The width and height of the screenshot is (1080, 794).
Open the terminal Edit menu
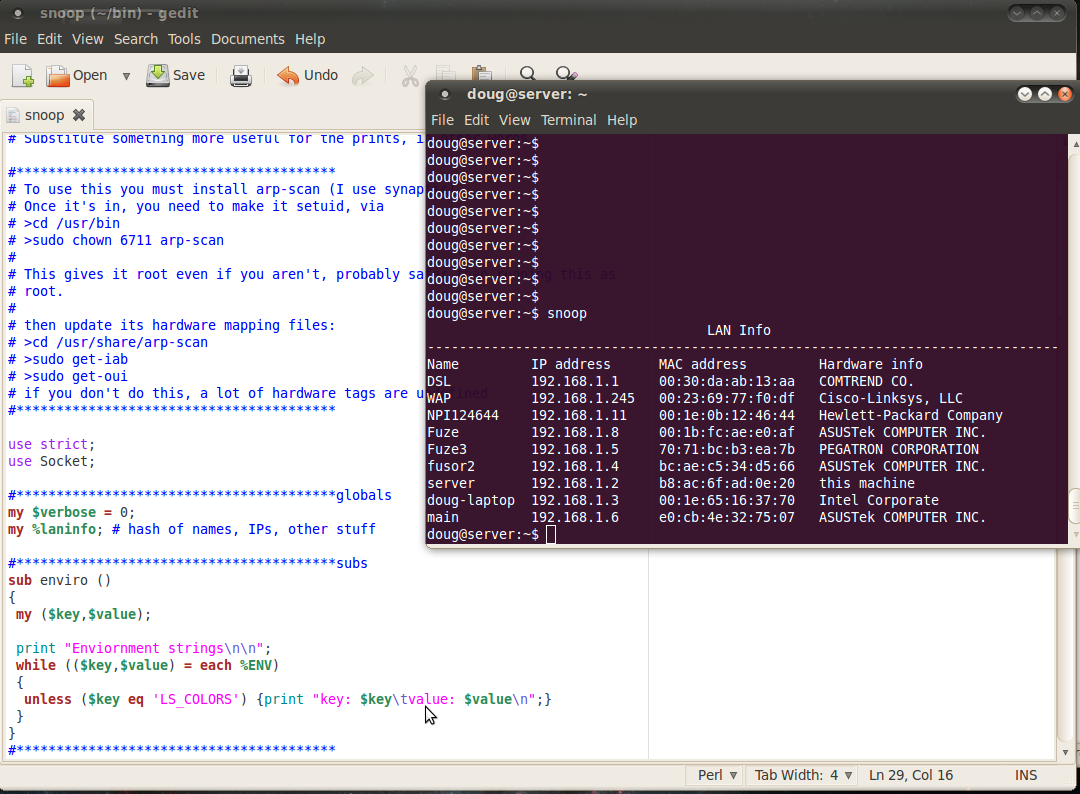476,120
